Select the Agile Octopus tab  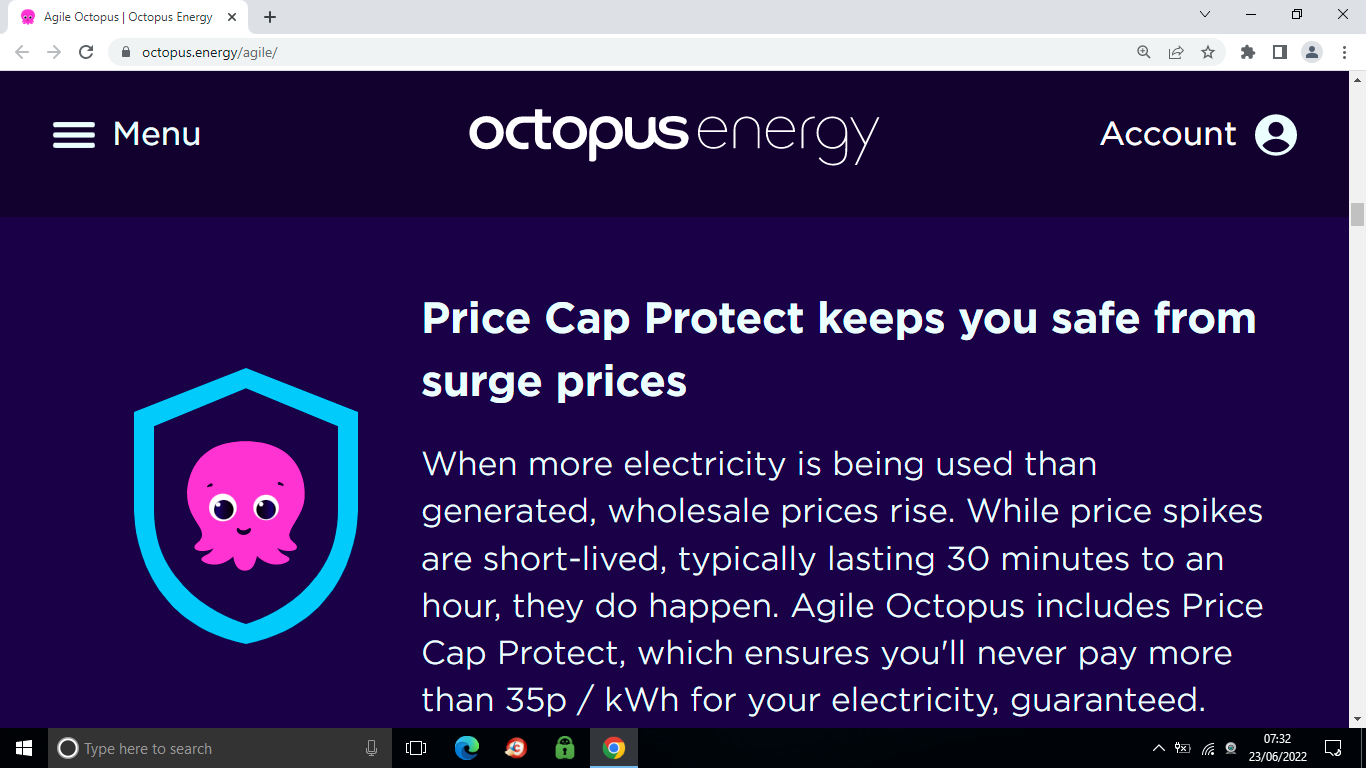[128, 17]
